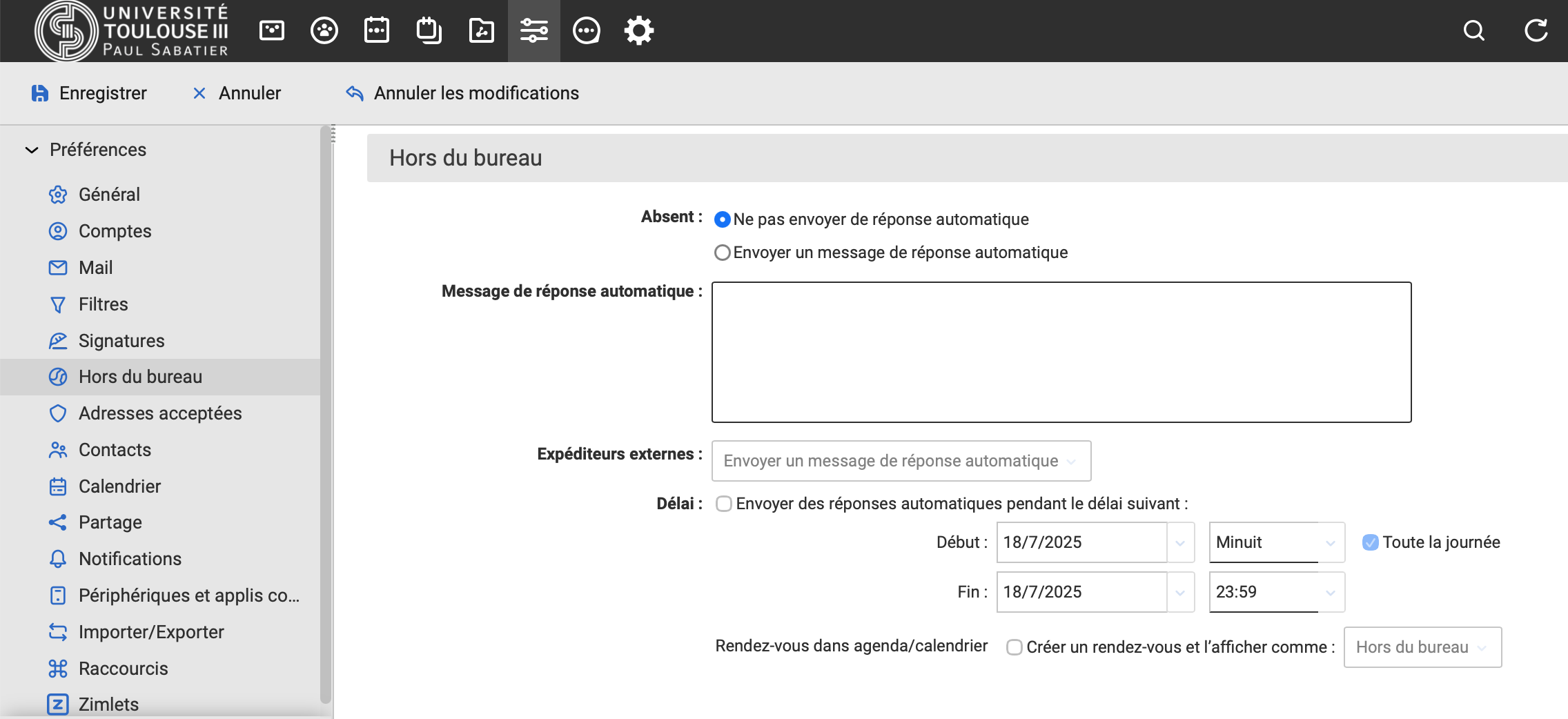The width and height of the screenshot is (1568, 719).
Task: Open Contacts preferences in sidebar
Action: [161, 450]
